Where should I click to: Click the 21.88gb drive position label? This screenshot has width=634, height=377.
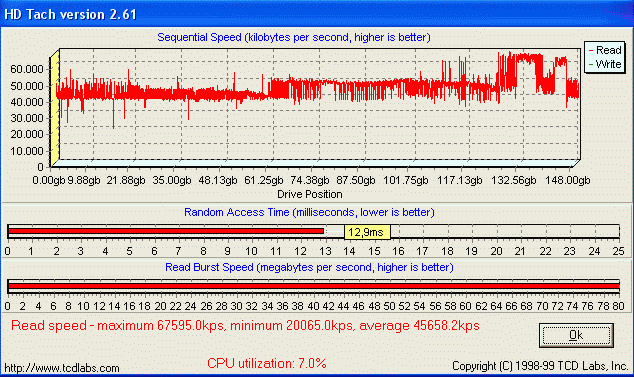126,180
